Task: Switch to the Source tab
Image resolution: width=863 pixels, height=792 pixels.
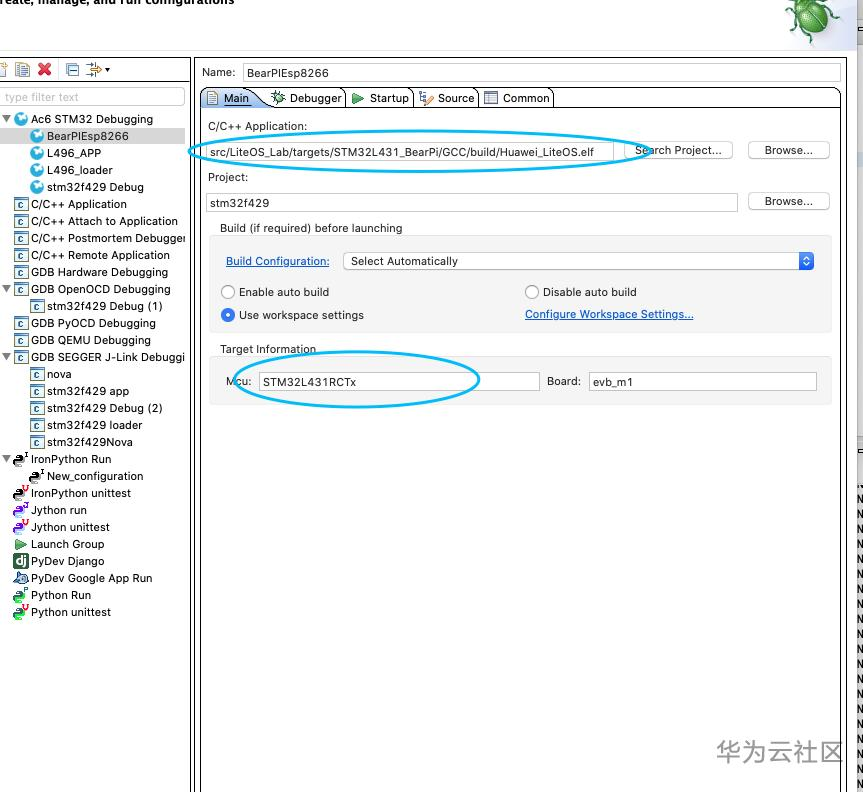Action: pos(447,98)
